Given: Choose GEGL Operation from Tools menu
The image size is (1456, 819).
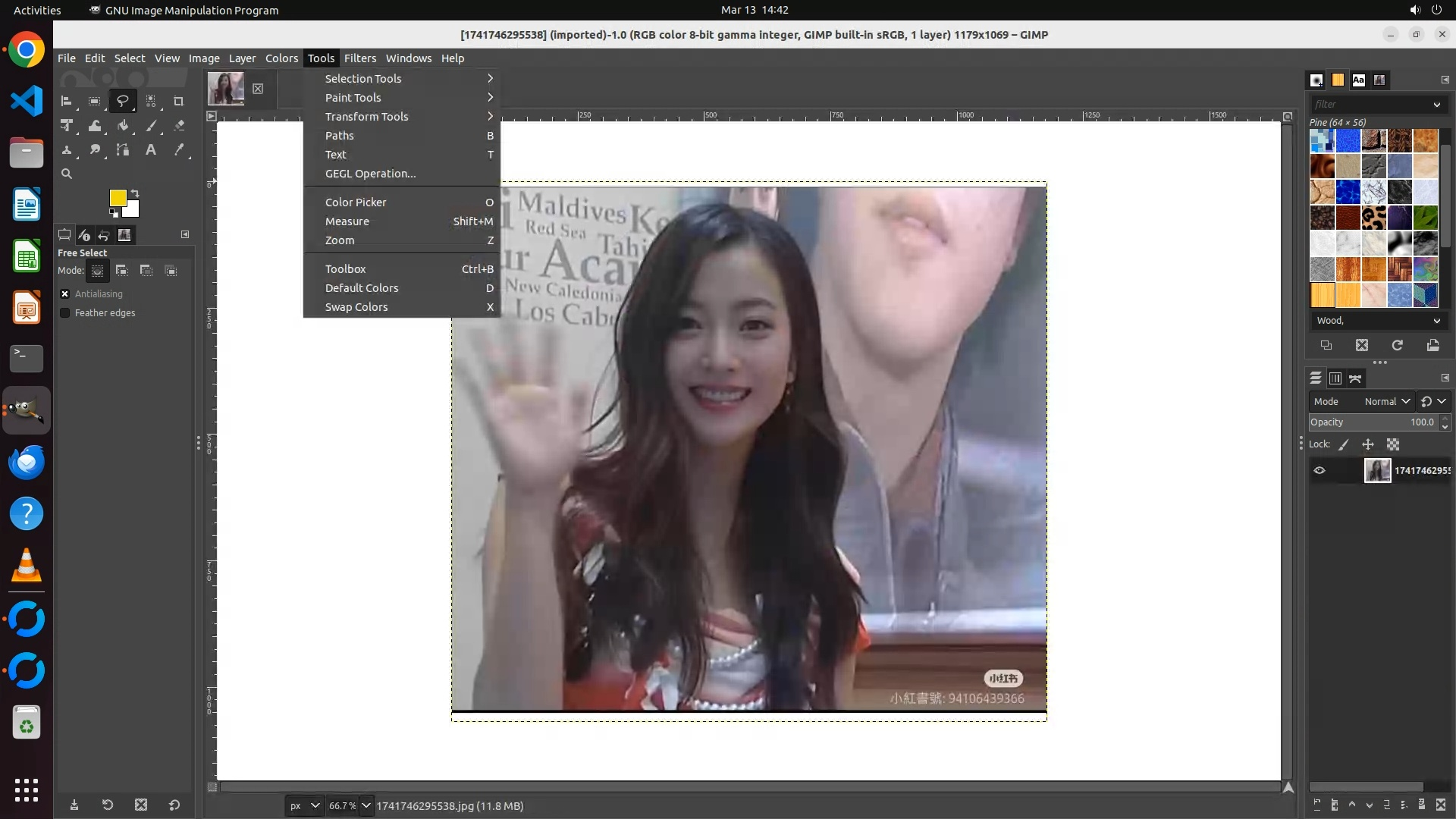Looking at the screenshot, I should (x=370, y=174).
